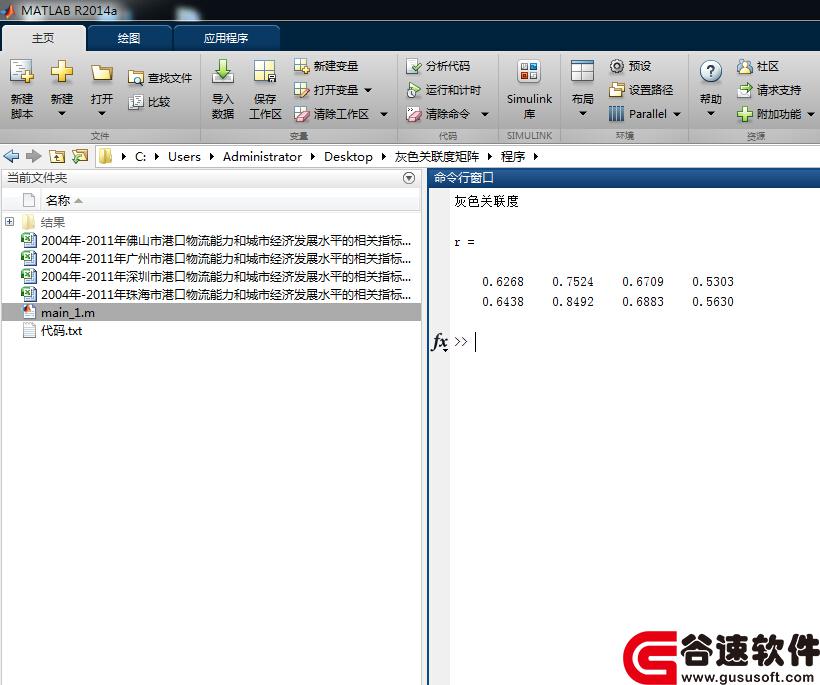Click Find Files (查找文件)

[x=160, y=78]
